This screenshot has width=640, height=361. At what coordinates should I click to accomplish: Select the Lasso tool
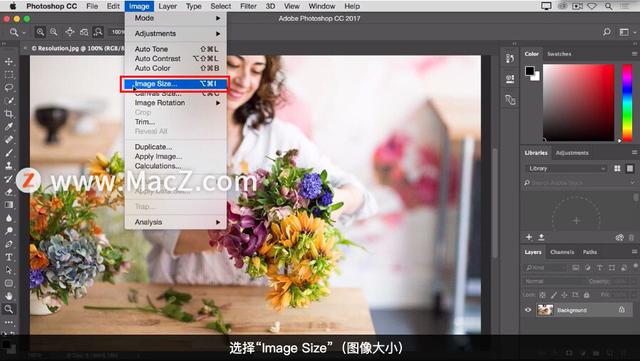[9, 87]
